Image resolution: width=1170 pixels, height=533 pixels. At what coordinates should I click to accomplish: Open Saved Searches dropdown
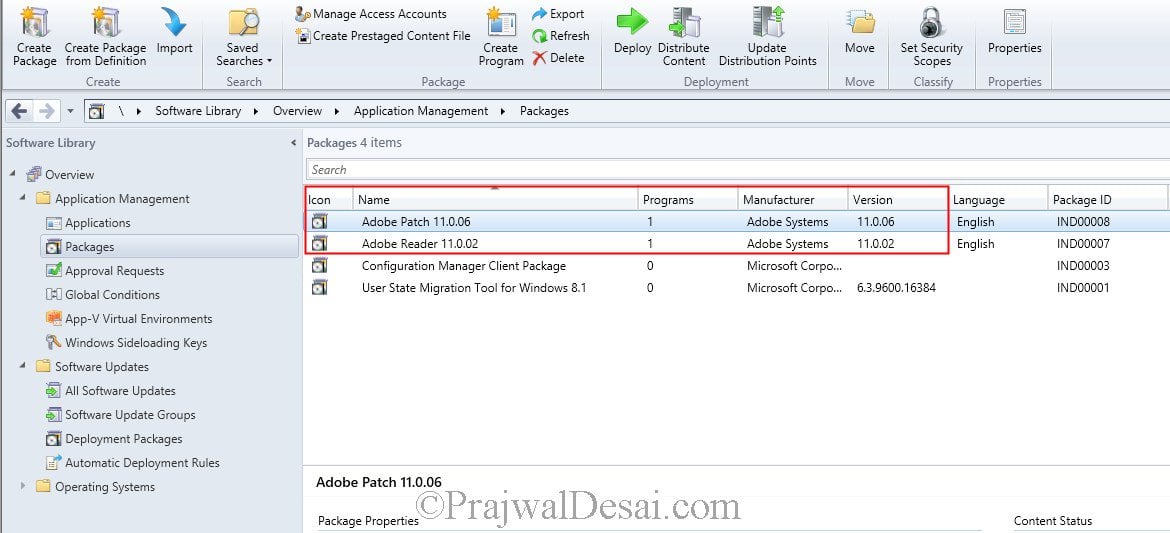point(244,54)
